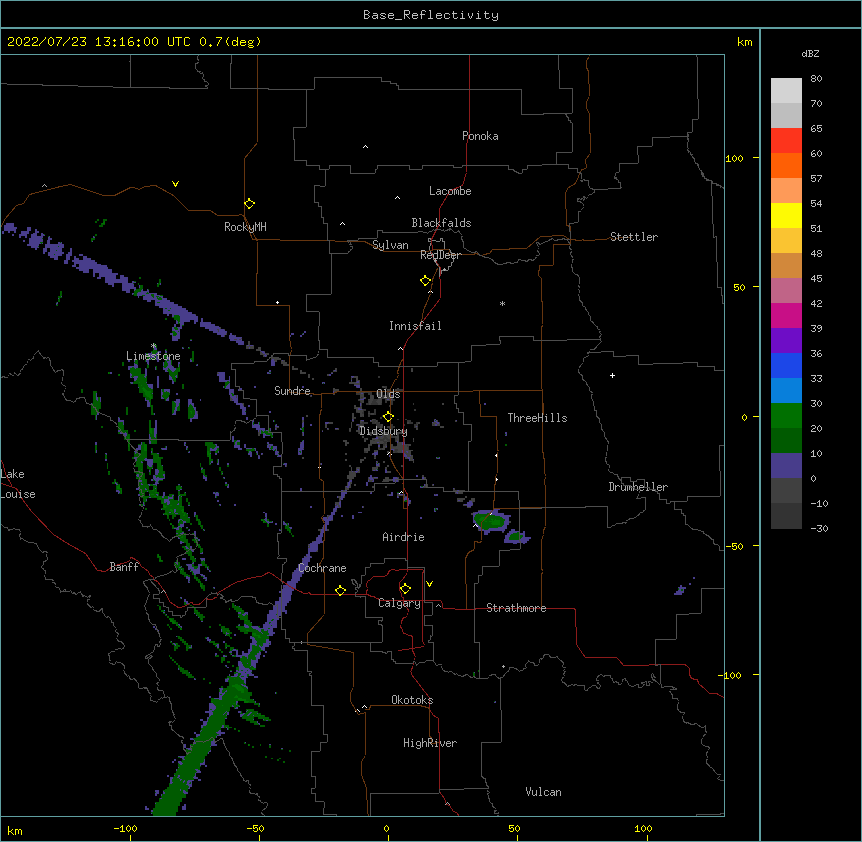Click the HighRiver town label
This screenshot has width=862, height=842.
click(430, 743)
